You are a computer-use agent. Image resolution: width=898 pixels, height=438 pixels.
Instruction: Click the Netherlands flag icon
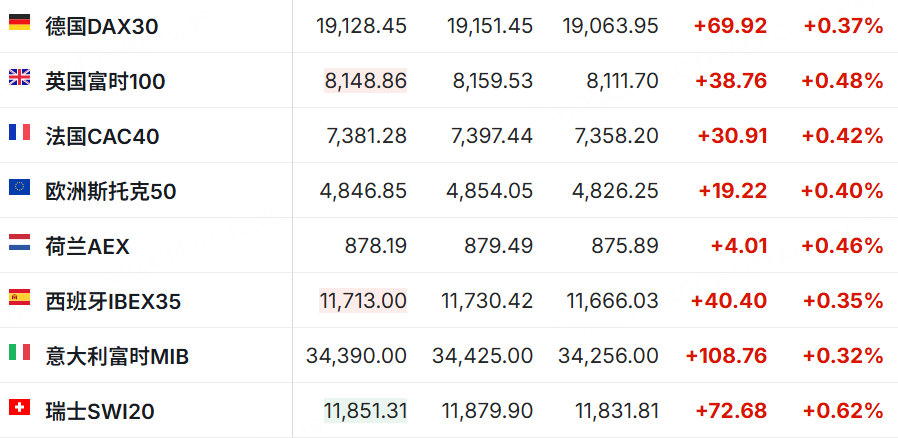point(19,242)
